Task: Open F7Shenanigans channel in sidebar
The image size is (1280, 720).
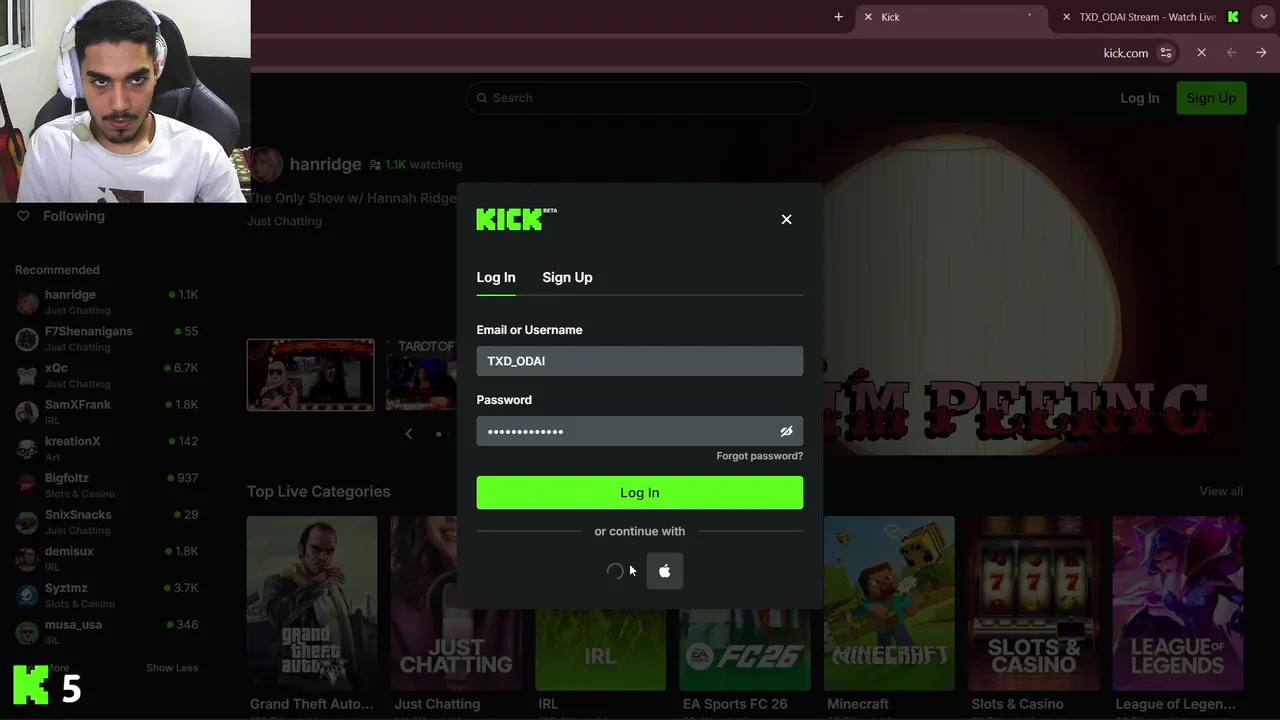Action: pos(107,338)
